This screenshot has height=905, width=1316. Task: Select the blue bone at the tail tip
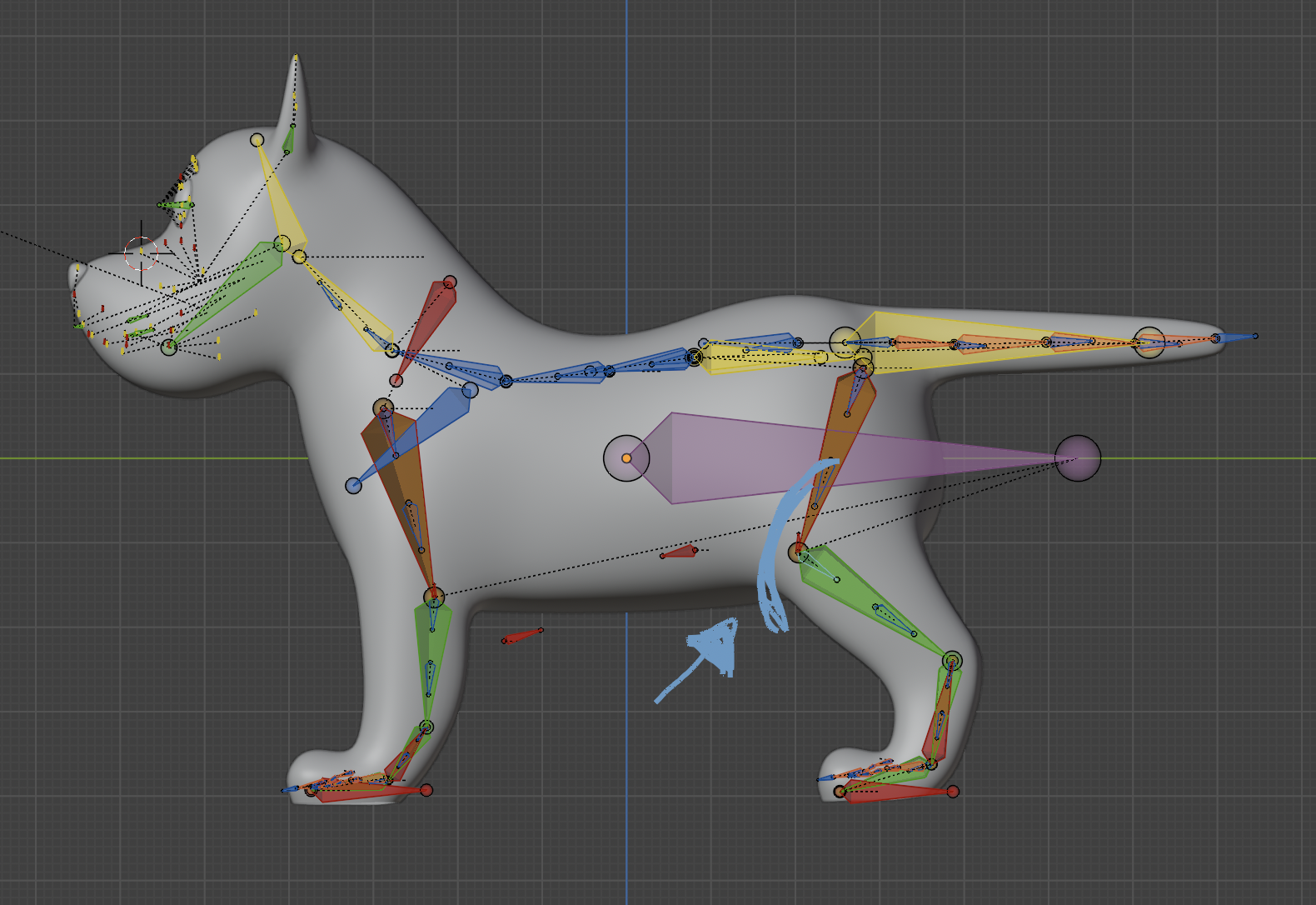point(1236,337)
